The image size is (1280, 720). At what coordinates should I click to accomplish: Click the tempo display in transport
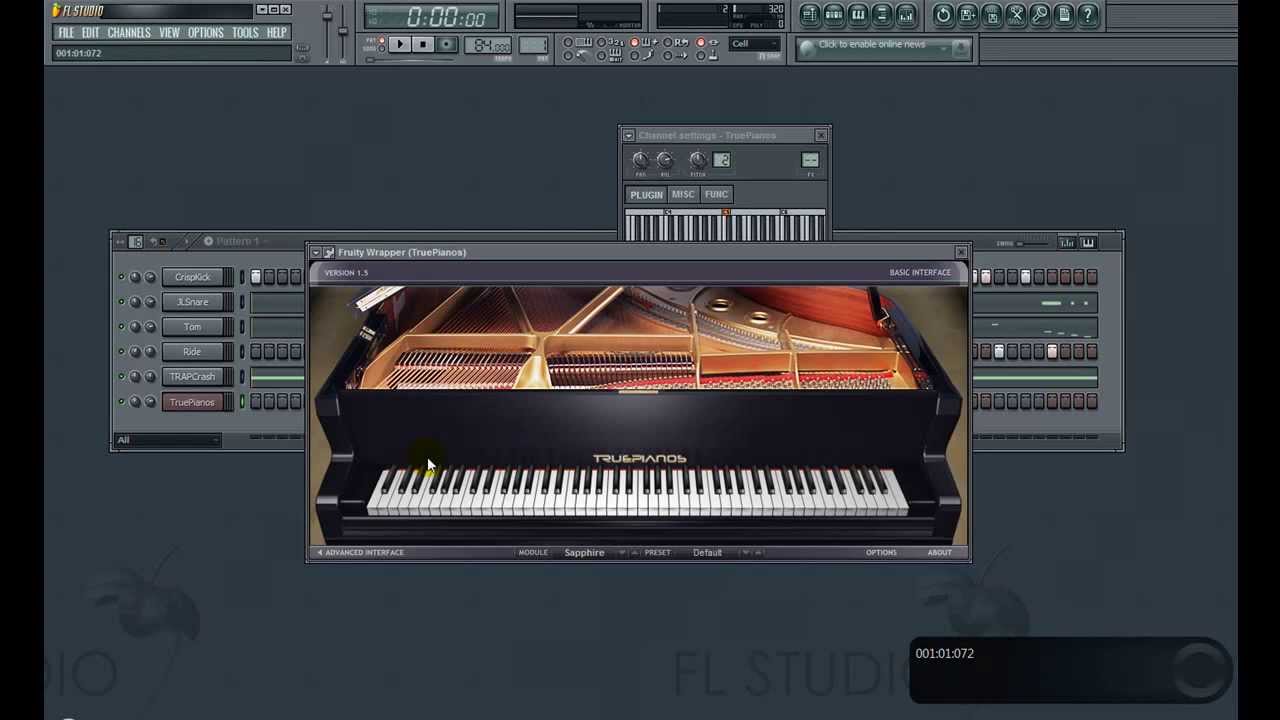(x=490, y=46)
